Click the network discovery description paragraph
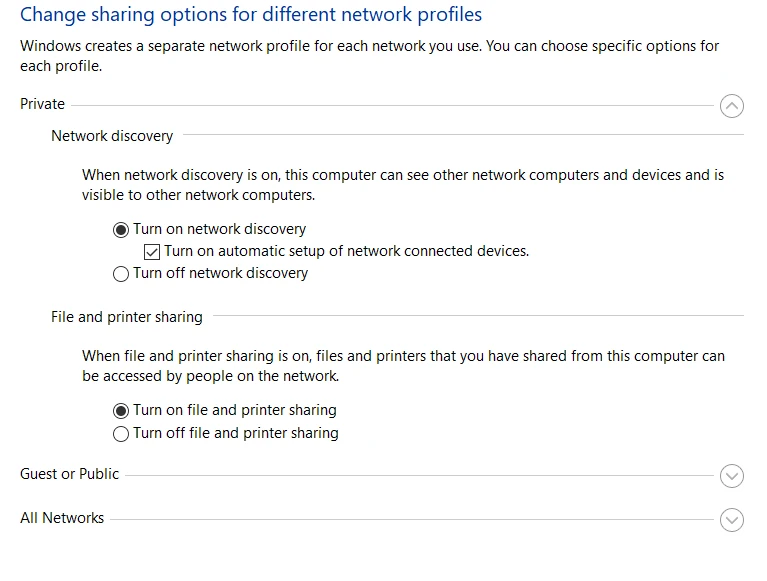Image resolution: width=767 pixels, height=581 pixels. pyautogui.click(x=402, y=185)
